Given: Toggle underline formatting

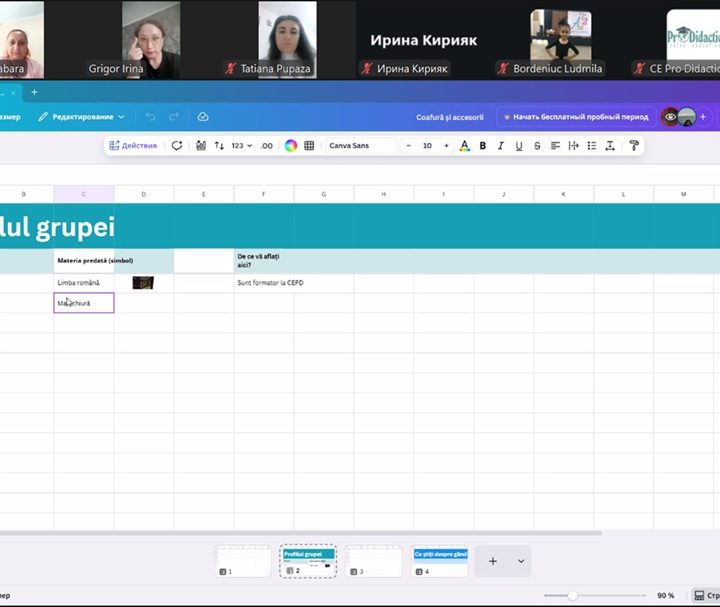Looking at the screenshot, I should click(518, 146).
